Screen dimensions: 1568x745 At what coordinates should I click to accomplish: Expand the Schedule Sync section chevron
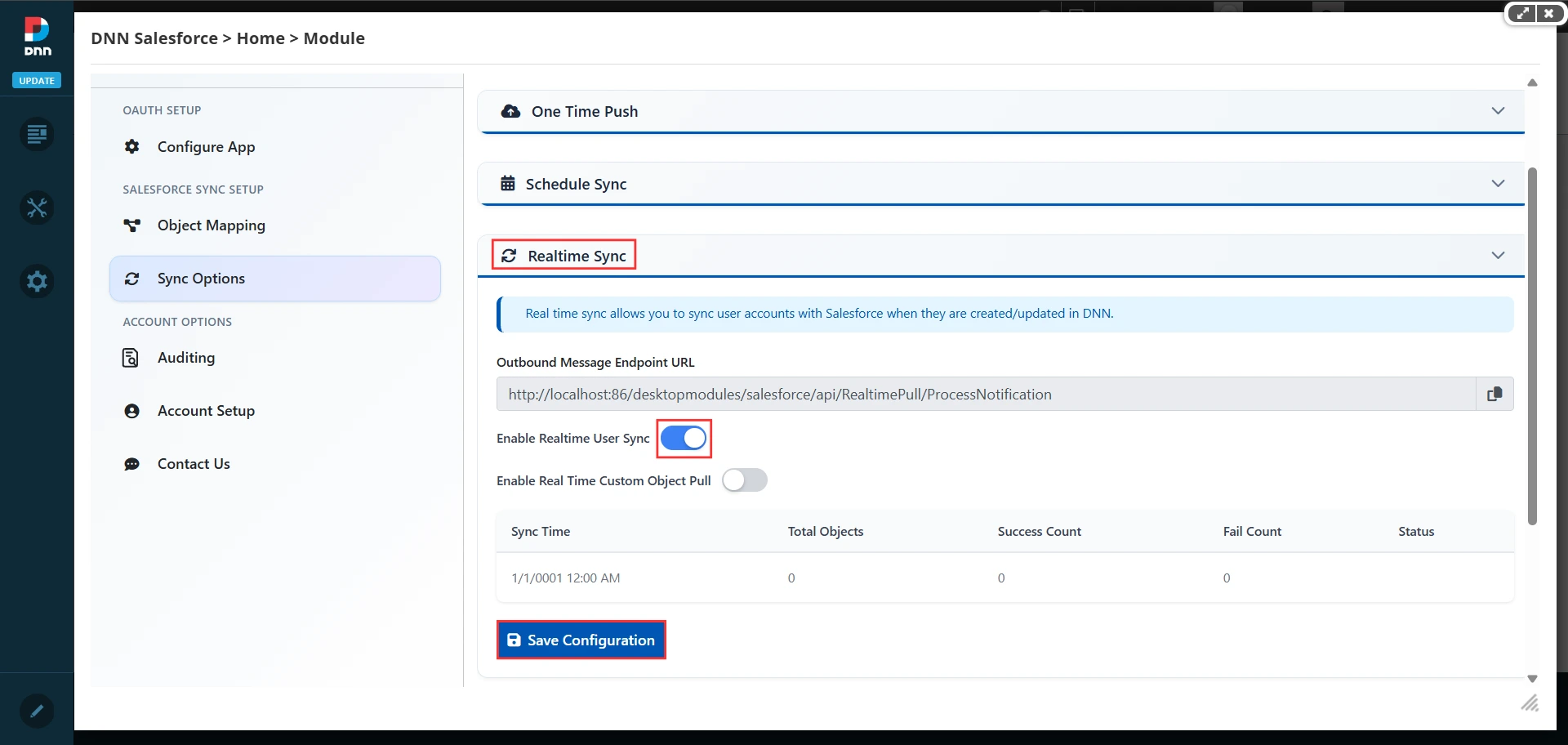pyautogui.click(x=1498, y=183)
